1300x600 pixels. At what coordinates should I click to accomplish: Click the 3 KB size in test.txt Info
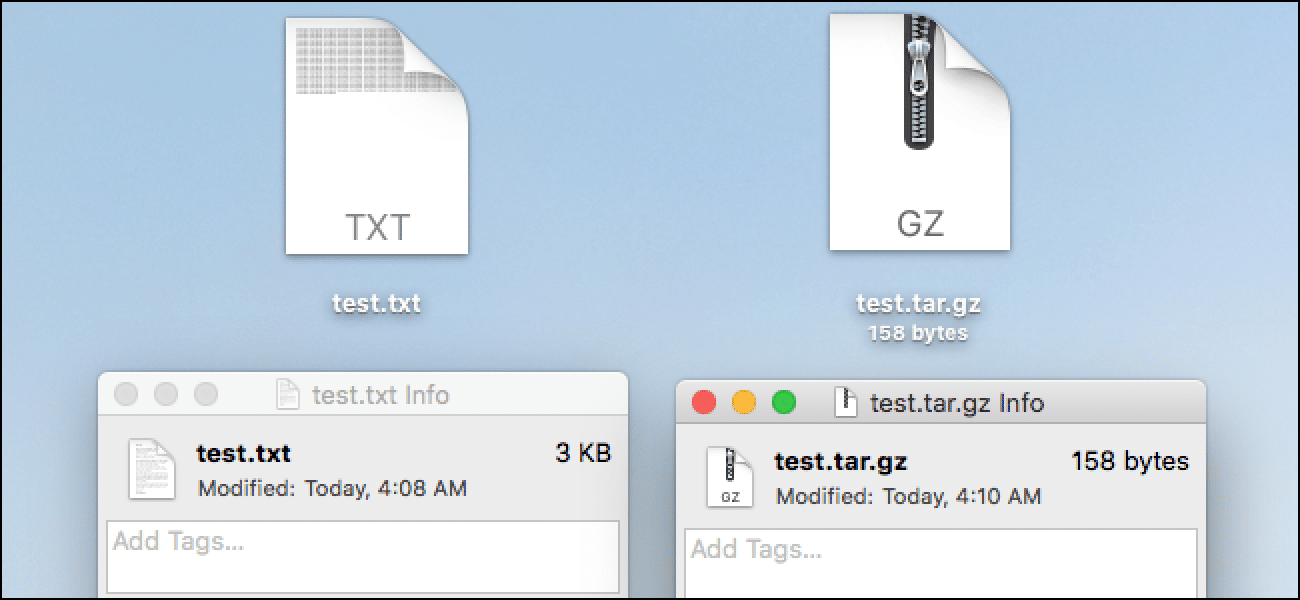click(583, 453)
